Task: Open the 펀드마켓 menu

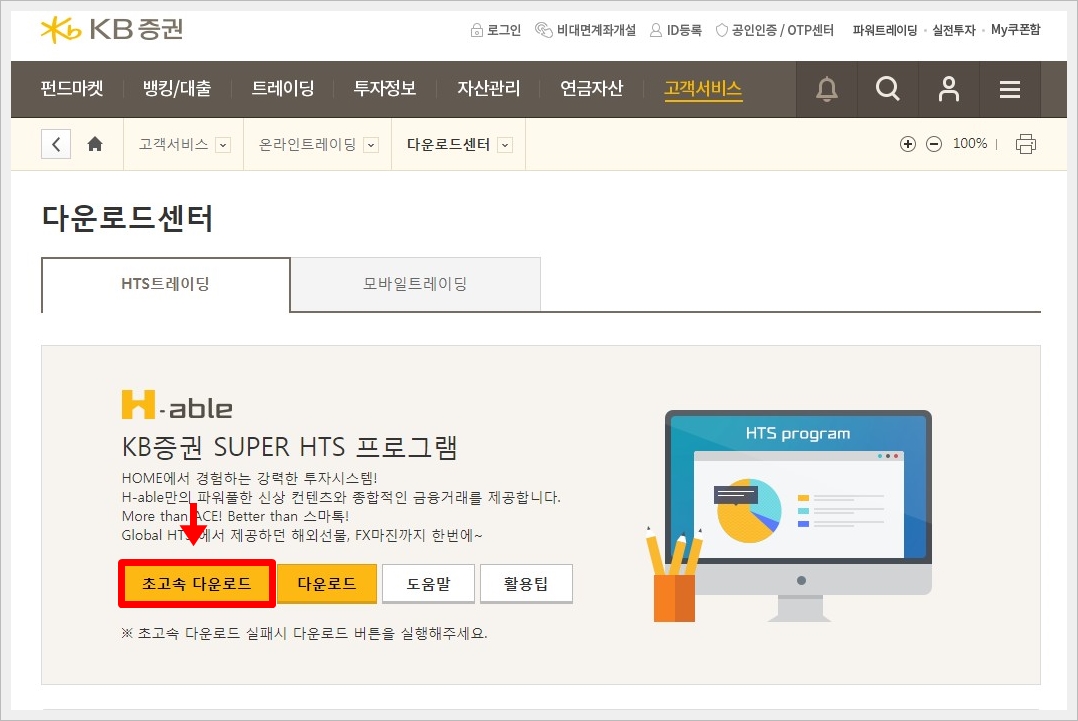Action: coord(72,89)
